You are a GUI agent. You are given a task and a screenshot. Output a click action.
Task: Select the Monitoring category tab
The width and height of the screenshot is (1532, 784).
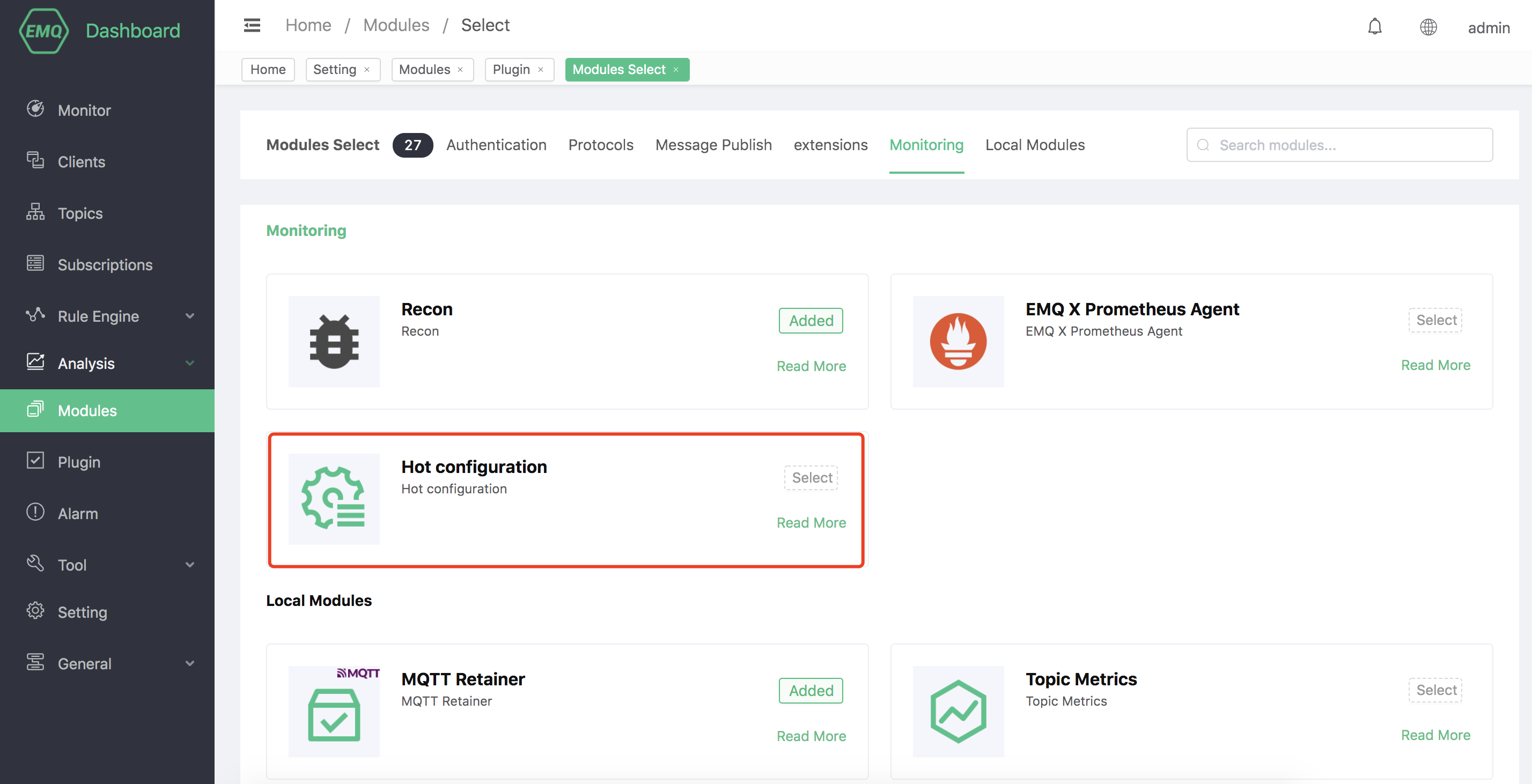point(926,145)
